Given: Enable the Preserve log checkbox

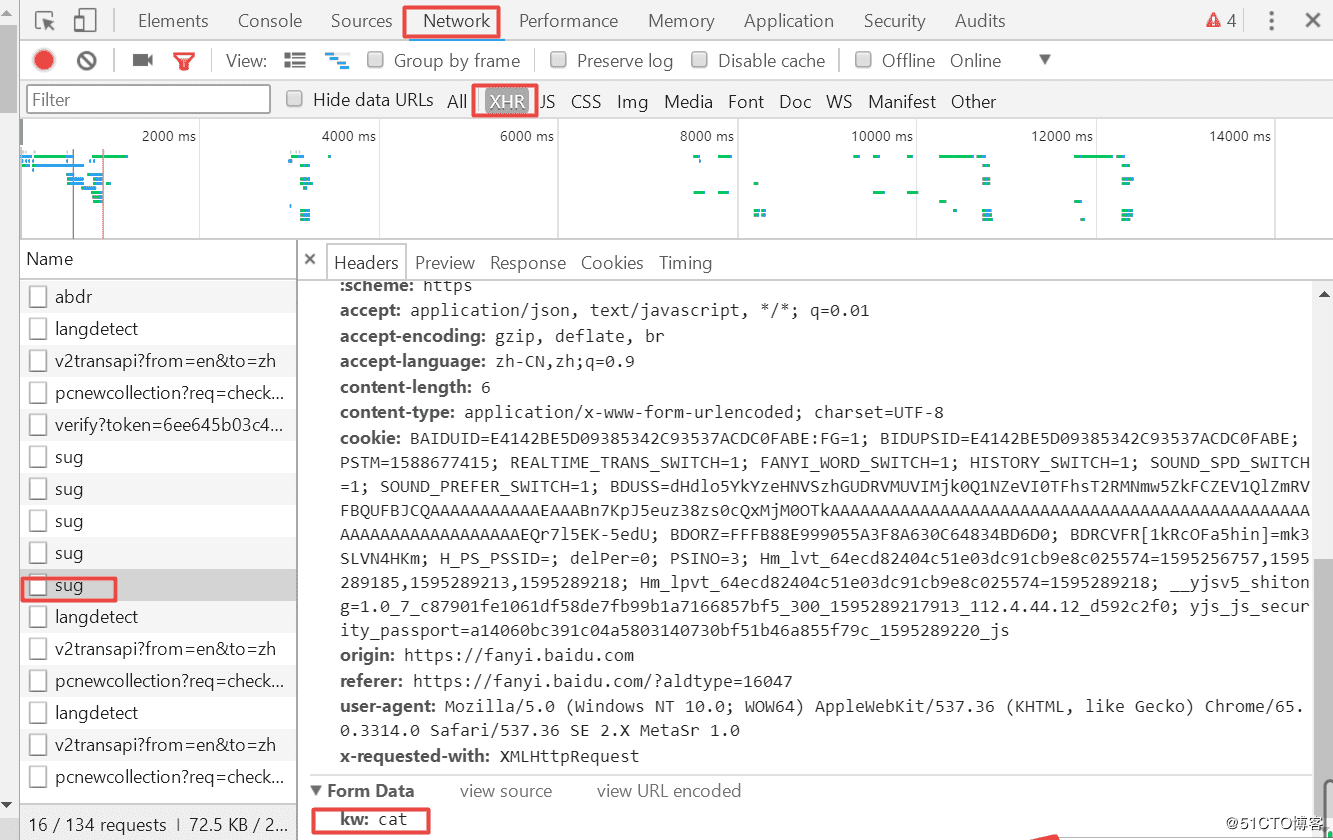Looking at the screenshot, I should click(558, 60).
